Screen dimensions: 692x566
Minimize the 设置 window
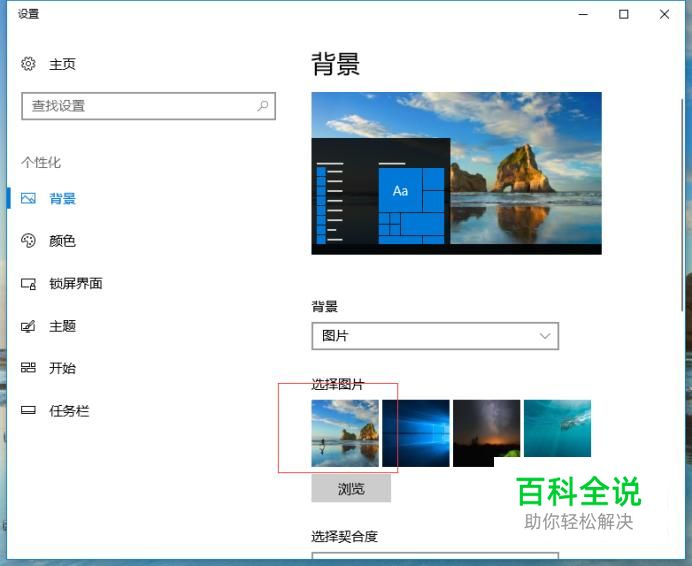tap(583, 15)
